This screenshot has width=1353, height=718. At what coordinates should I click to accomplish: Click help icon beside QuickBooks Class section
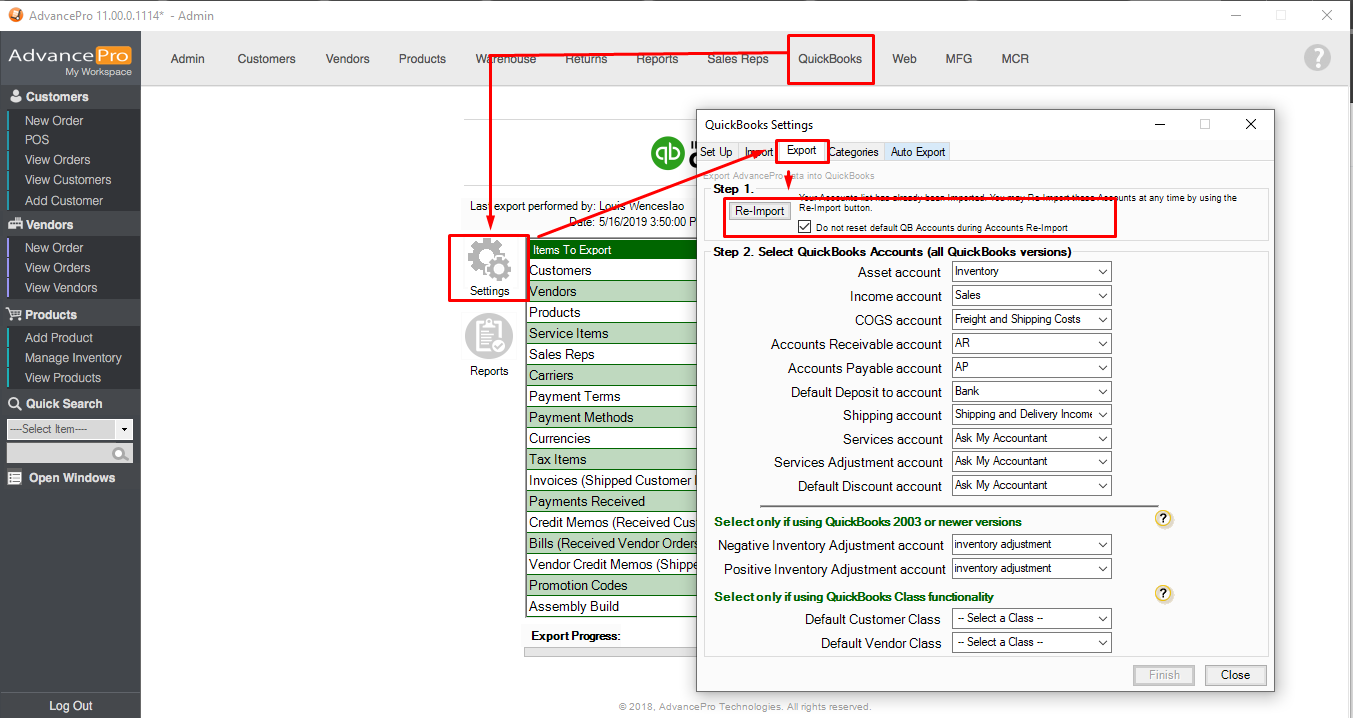(1163, 594)
